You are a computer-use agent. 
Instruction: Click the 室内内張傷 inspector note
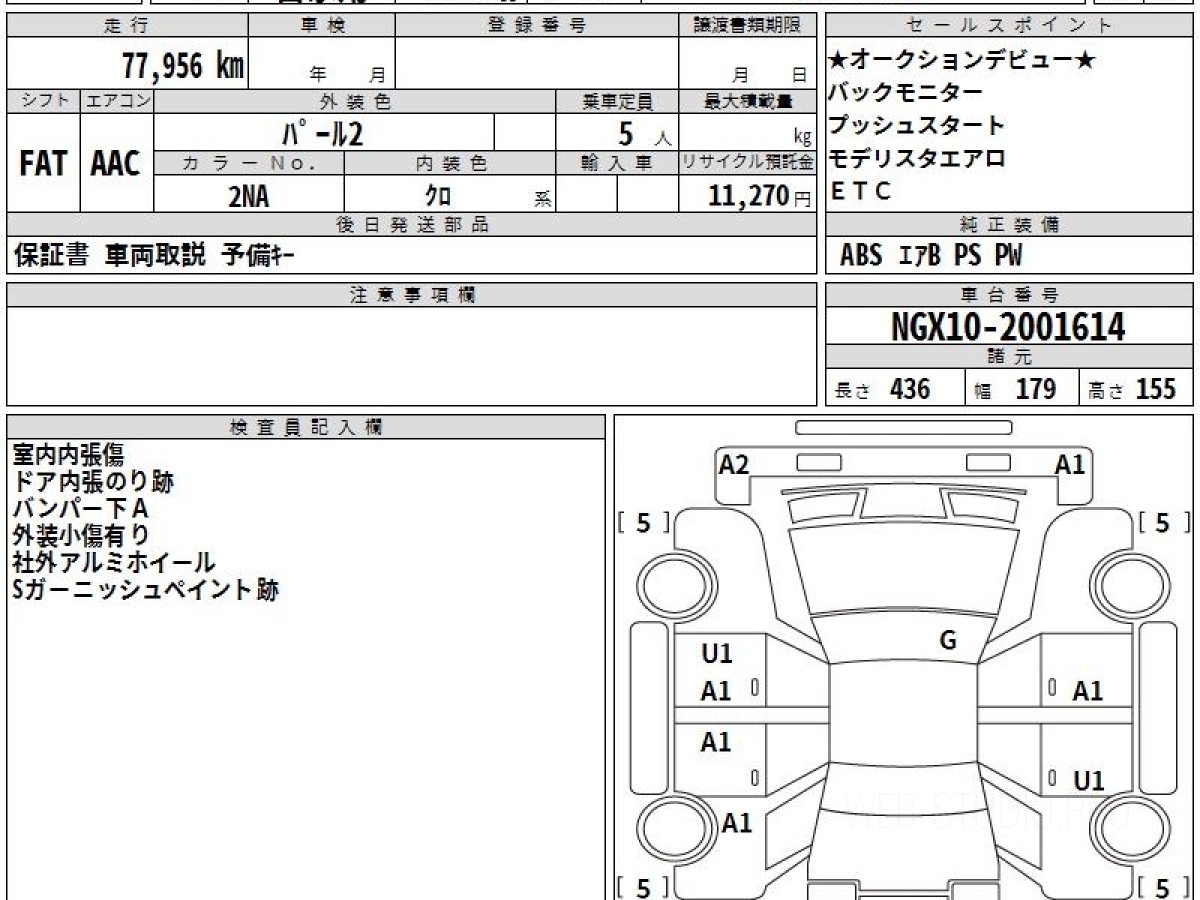(x=68, y=456)
